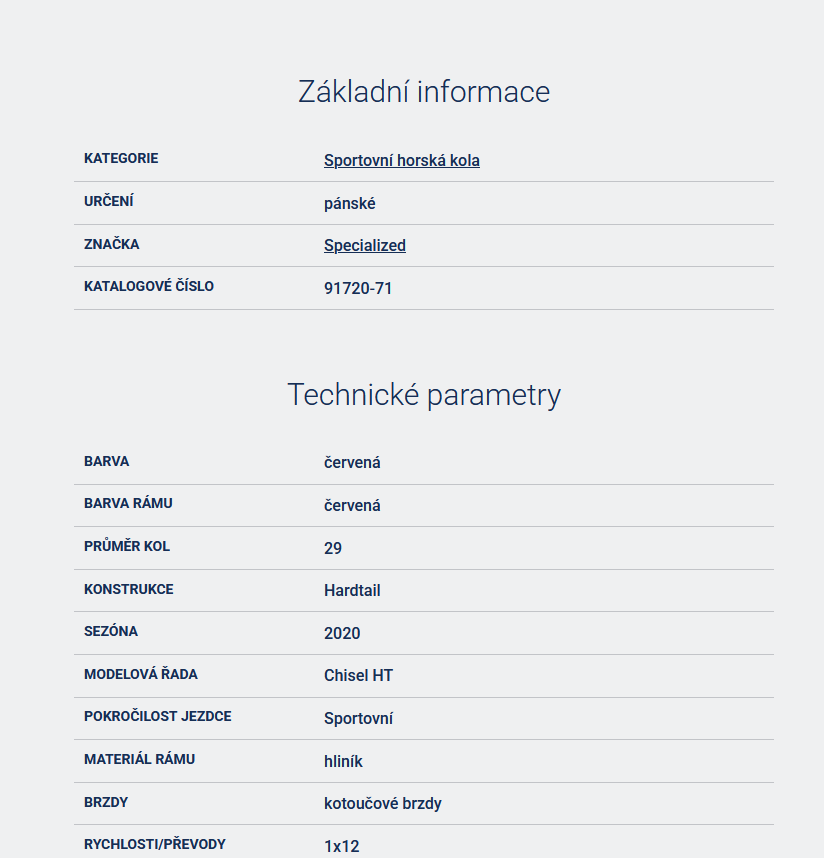Click the pánské value in Určení row
824x858 pixels.
click(x=349, y=203)
